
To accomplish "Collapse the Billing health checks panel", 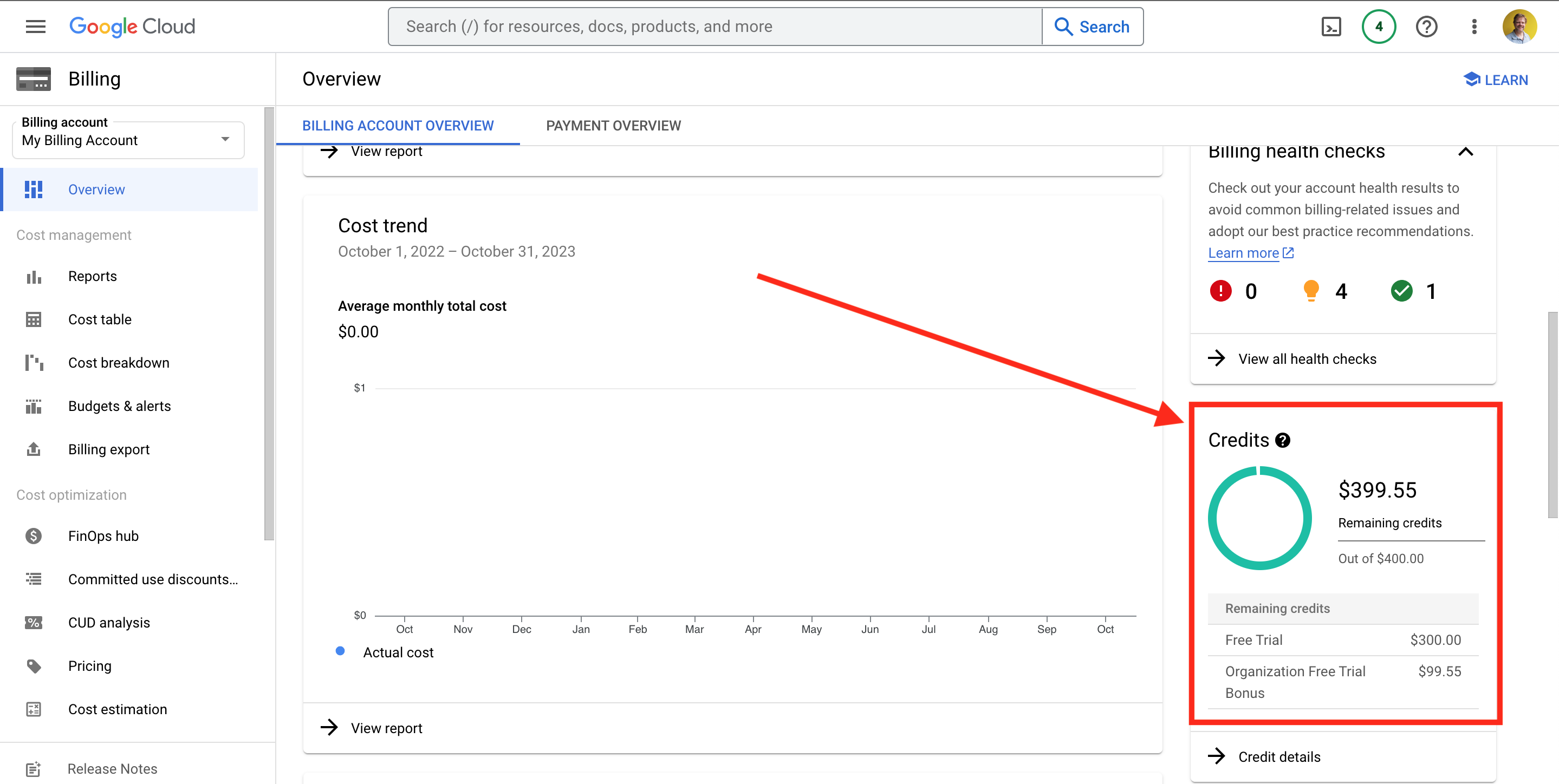I will pos(1466,152).
